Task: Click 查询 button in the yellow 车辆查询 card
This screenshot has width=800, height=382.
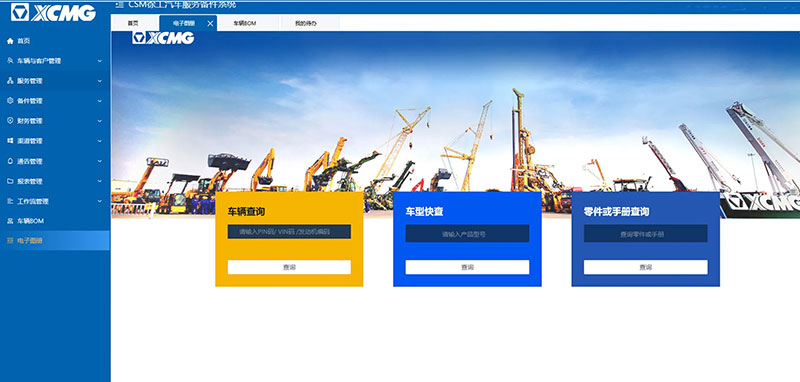Action: tap(289, 267)
